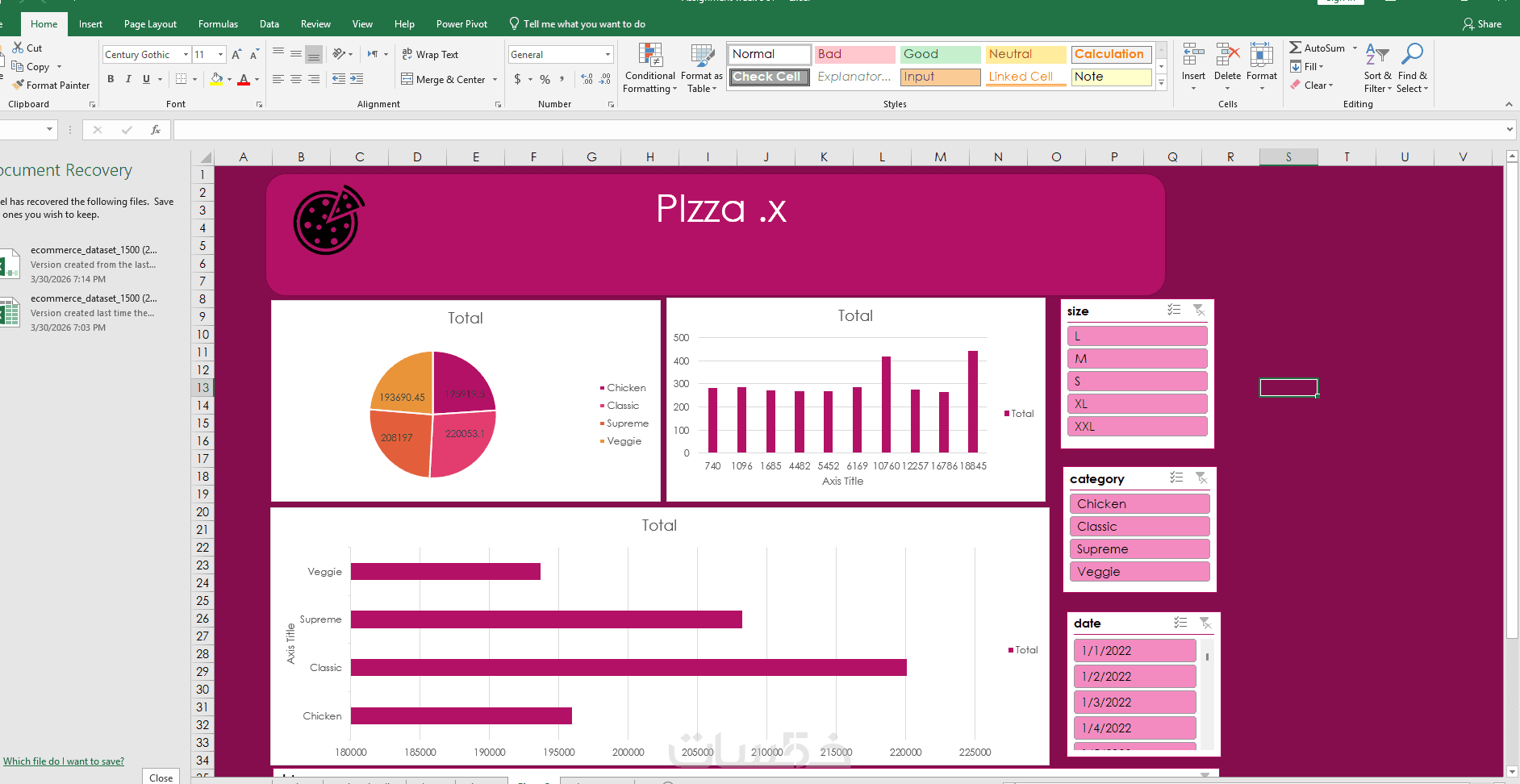1520x784 pixels.
Task: Open Format as Table gallery
Action: [702, 69]
